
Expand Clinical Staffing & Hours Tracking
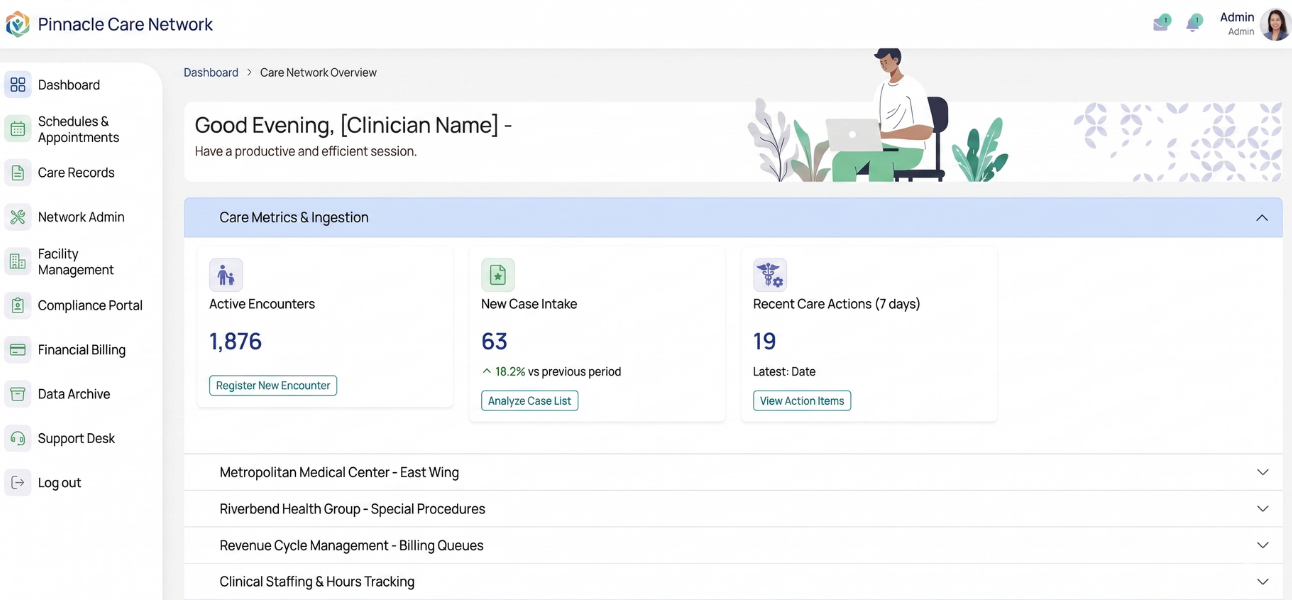(1262, 581)
